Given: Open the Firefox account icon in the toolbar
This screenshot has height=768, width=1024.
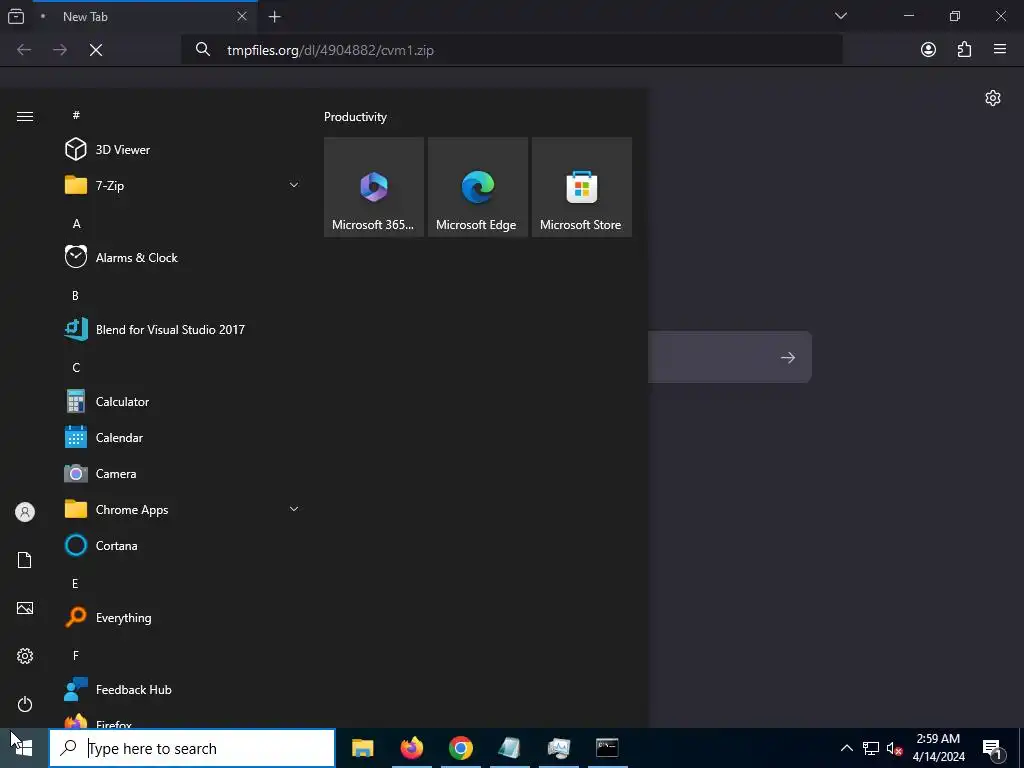Looking at the screenshot, I should point(928,50).
